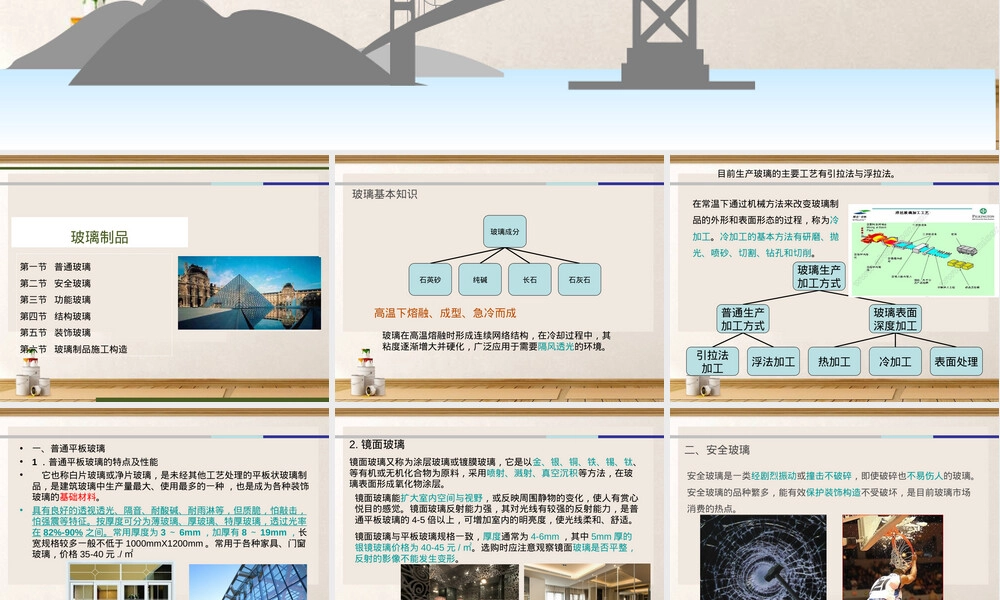Select the 玻璃基本知识 heading
Viewport: 1000px width, 600px height.
[x=385, y=194]
